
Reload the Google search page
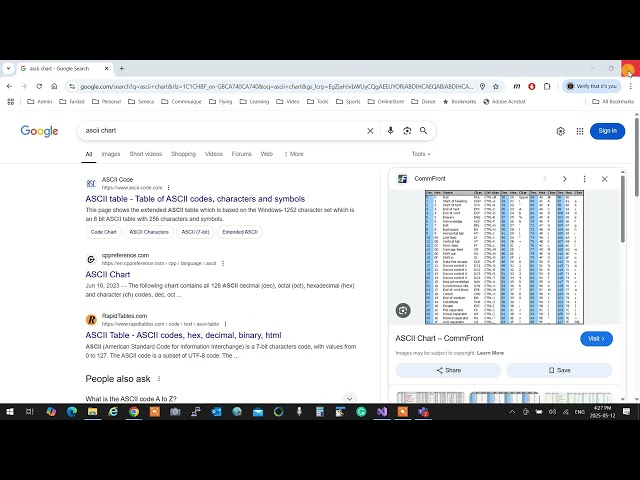[x=39, y=87]
